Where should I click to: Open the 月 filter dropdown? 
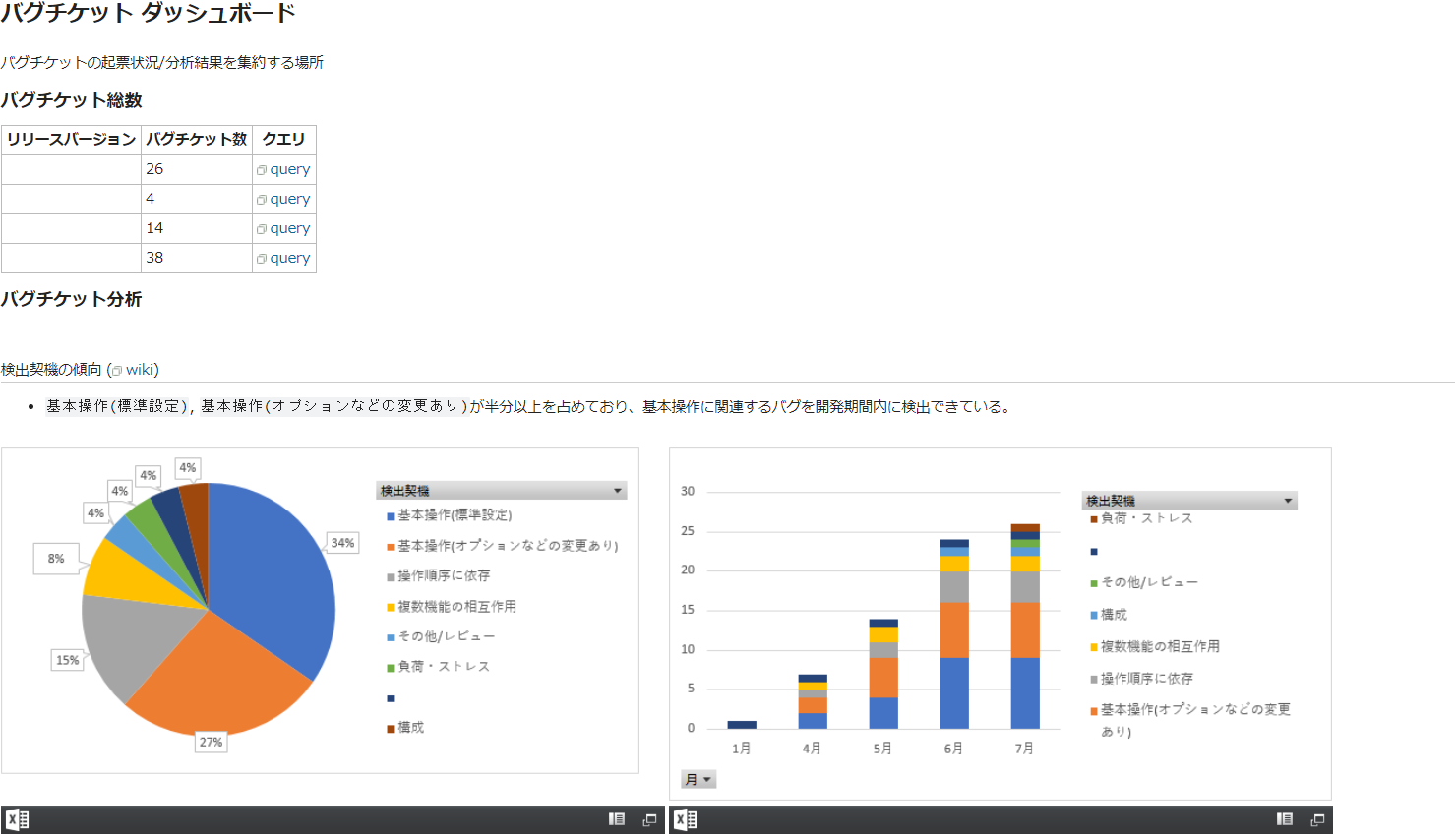click(698, 780)
